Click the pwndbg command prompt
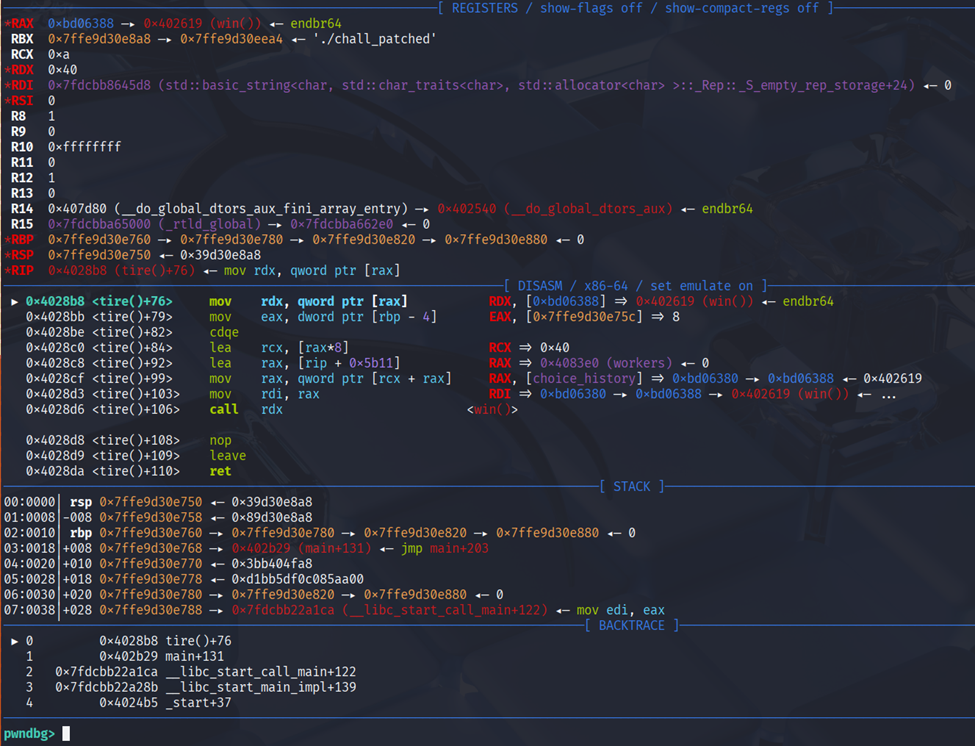This screenshot has width=975, height=746. coord(28,733)
